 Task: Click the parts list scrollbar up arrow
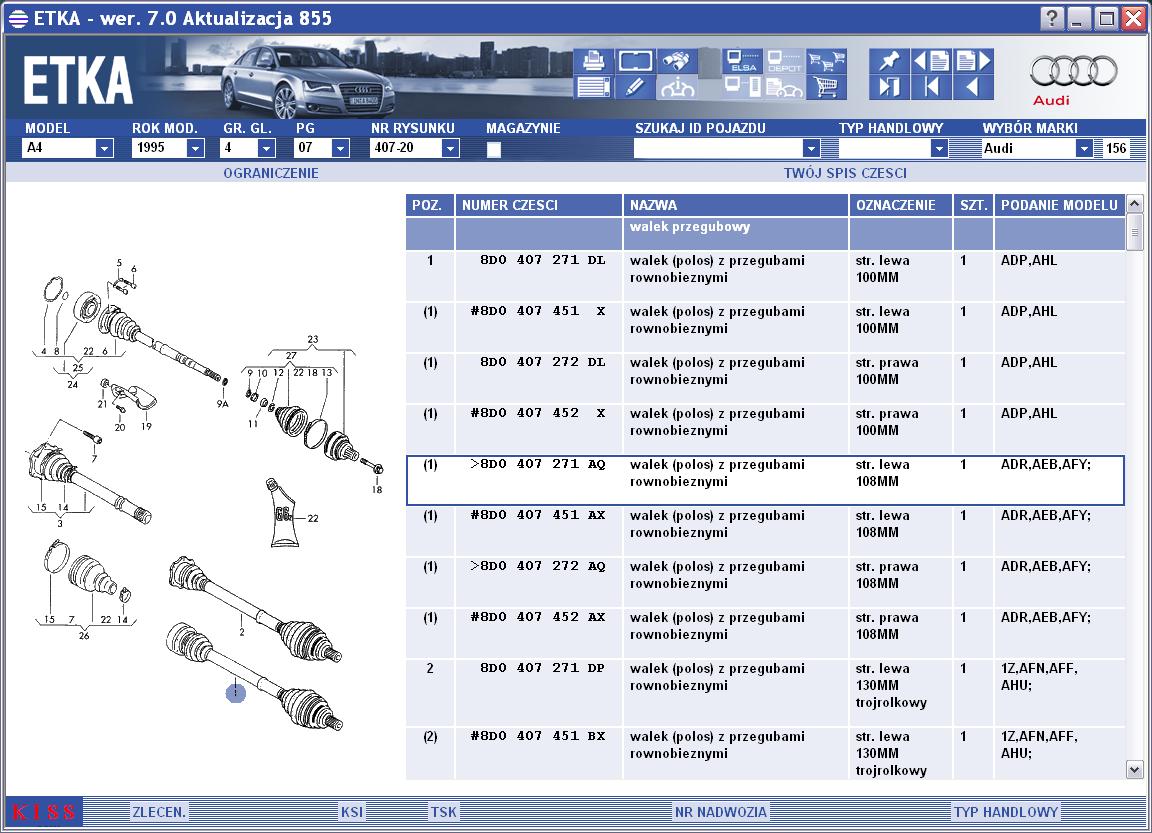(x=1134, y=203)
